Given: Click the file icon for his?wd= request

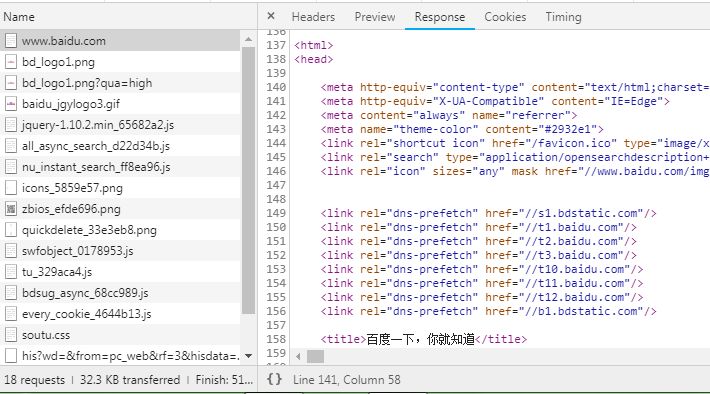Looking at the screenshot, I should 11,356.
